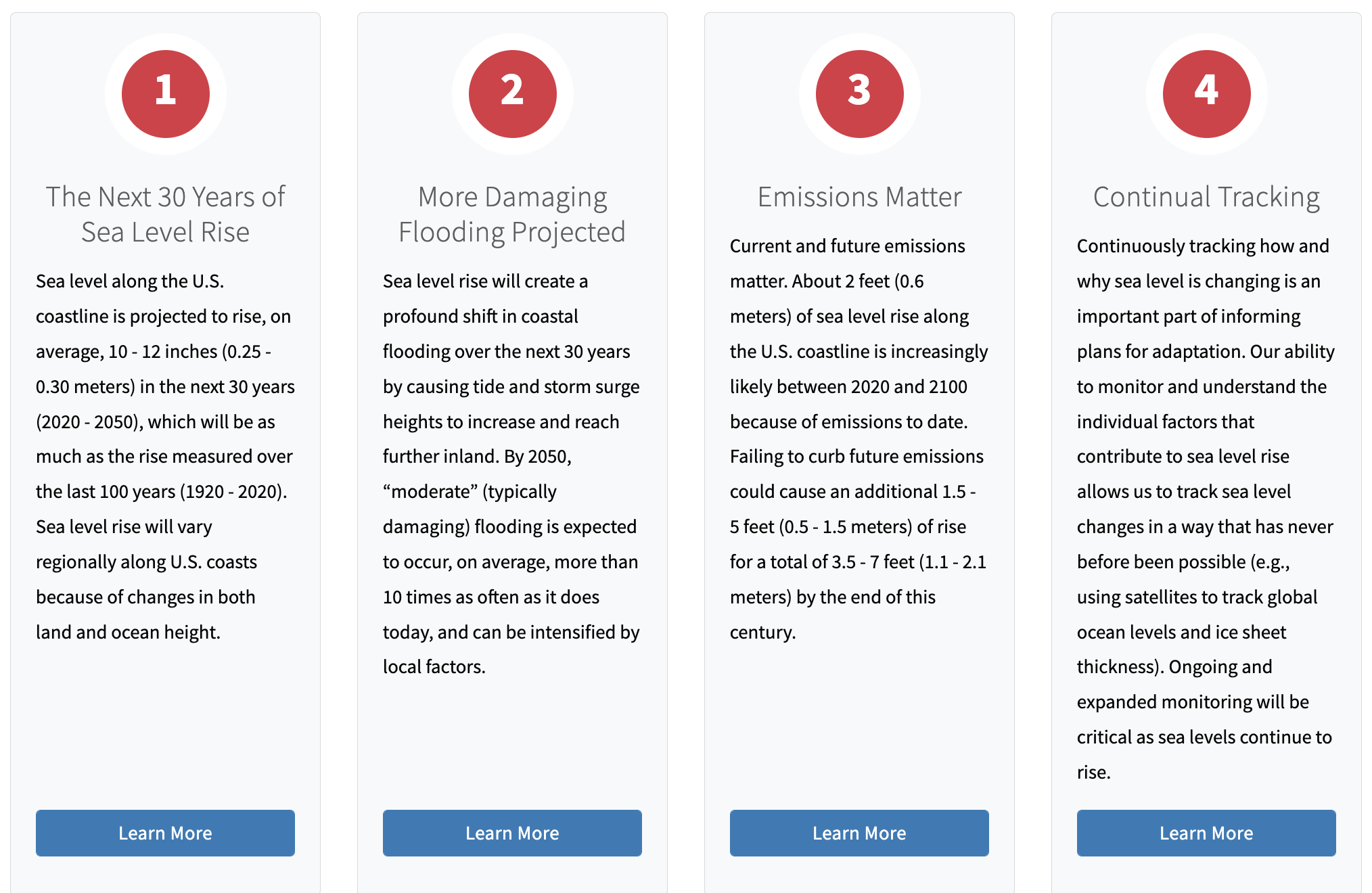
Task: Click paragraph starting Current and future emissions
Action: pos(859,439)
